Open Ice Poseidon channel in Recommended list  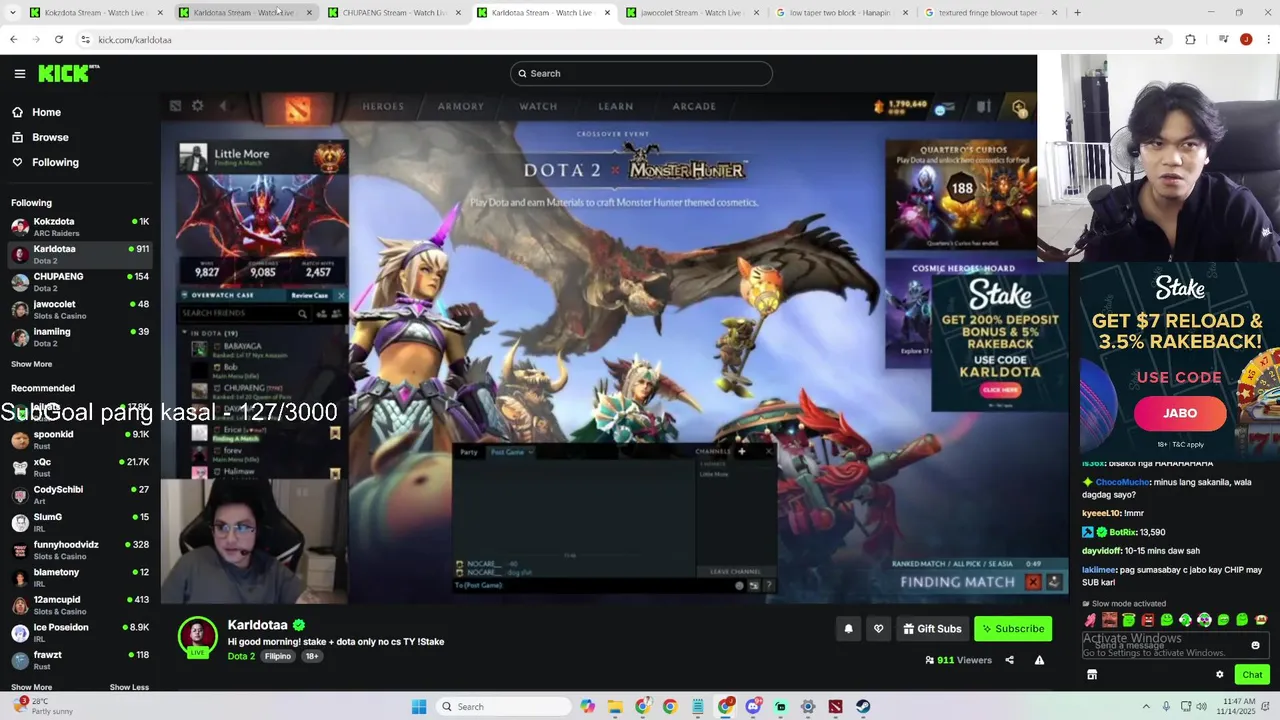pyautogui.click(x=80, y=633)
